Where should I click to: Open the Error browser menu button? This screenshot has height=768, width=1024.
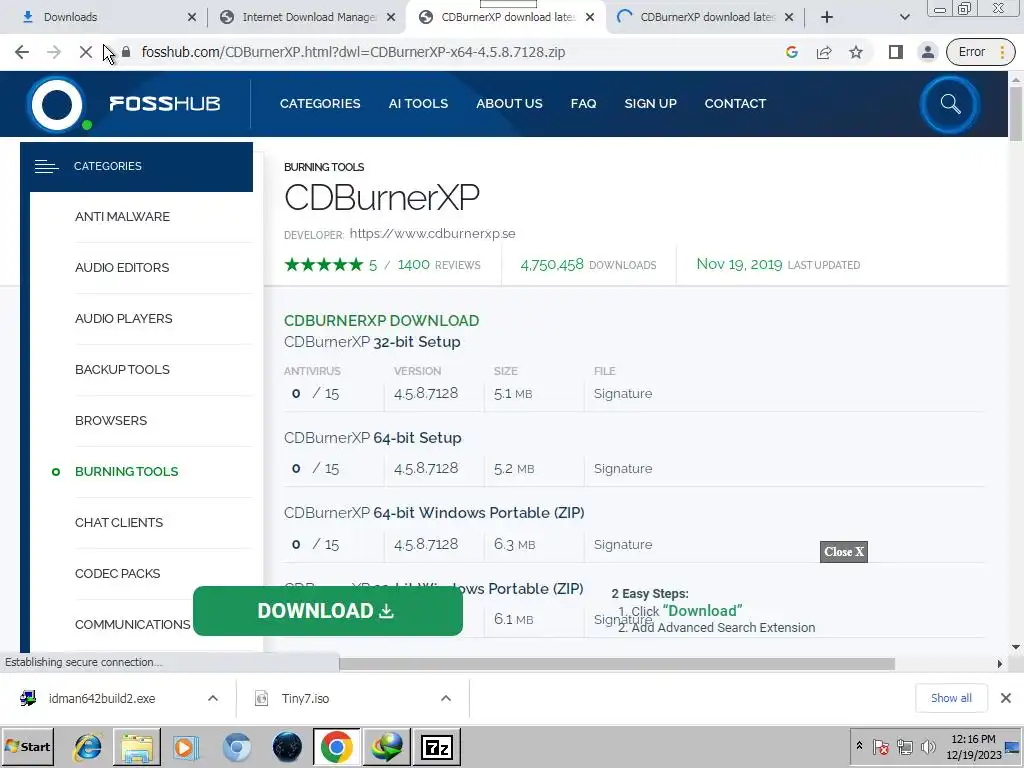pos(980,52)
